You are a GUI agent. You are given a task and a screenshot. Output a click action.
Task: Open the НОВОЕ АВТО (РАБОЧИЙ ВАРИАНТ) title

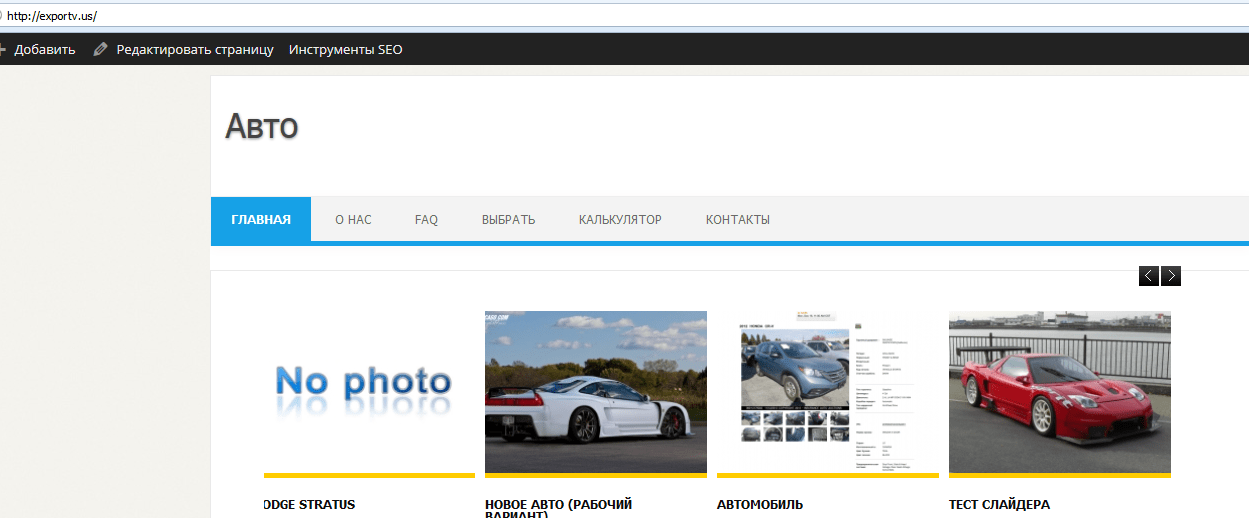point(559,508)
